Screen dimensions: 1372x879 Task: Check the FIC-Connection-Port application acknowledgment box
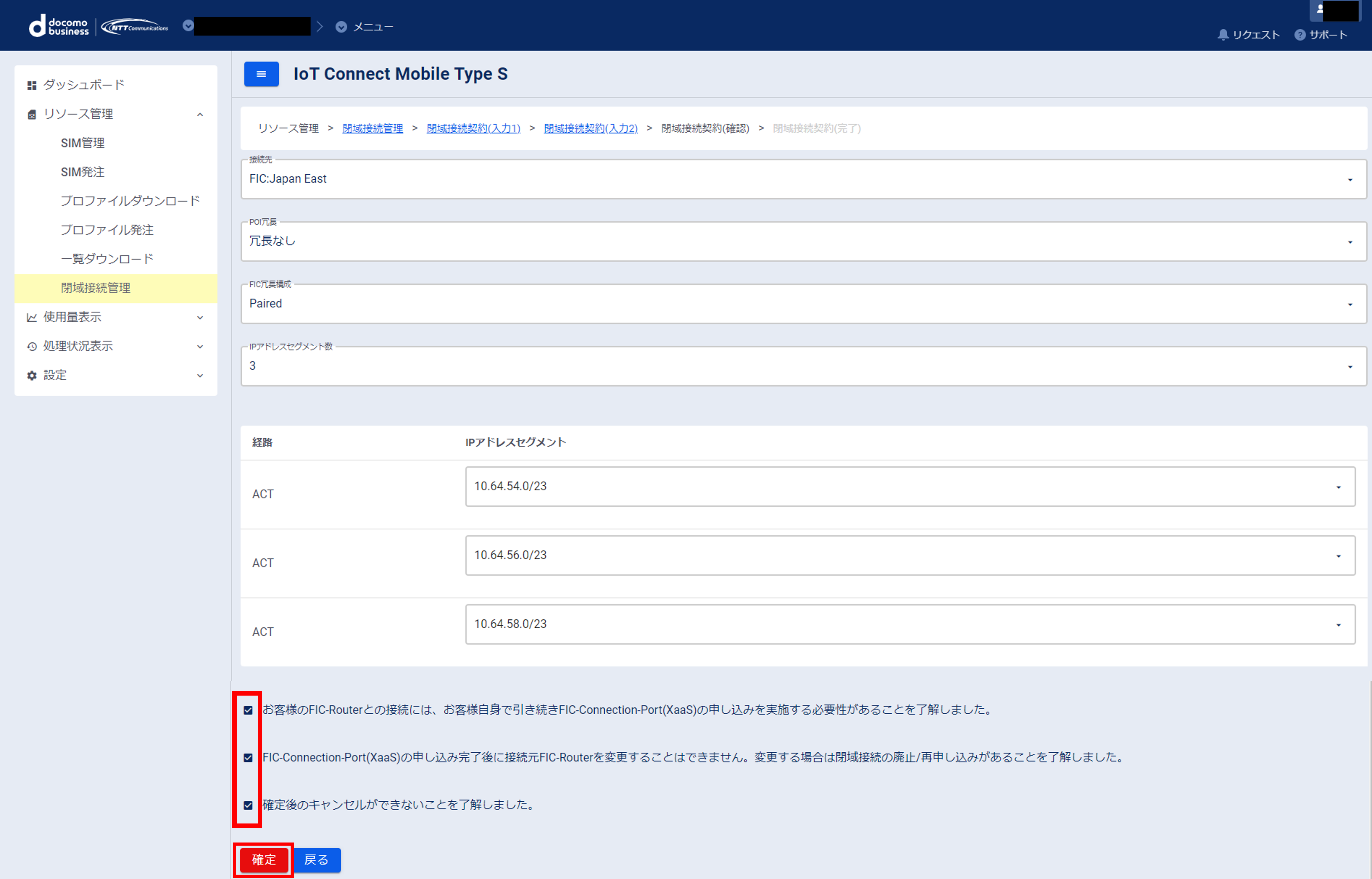point(248,710)
